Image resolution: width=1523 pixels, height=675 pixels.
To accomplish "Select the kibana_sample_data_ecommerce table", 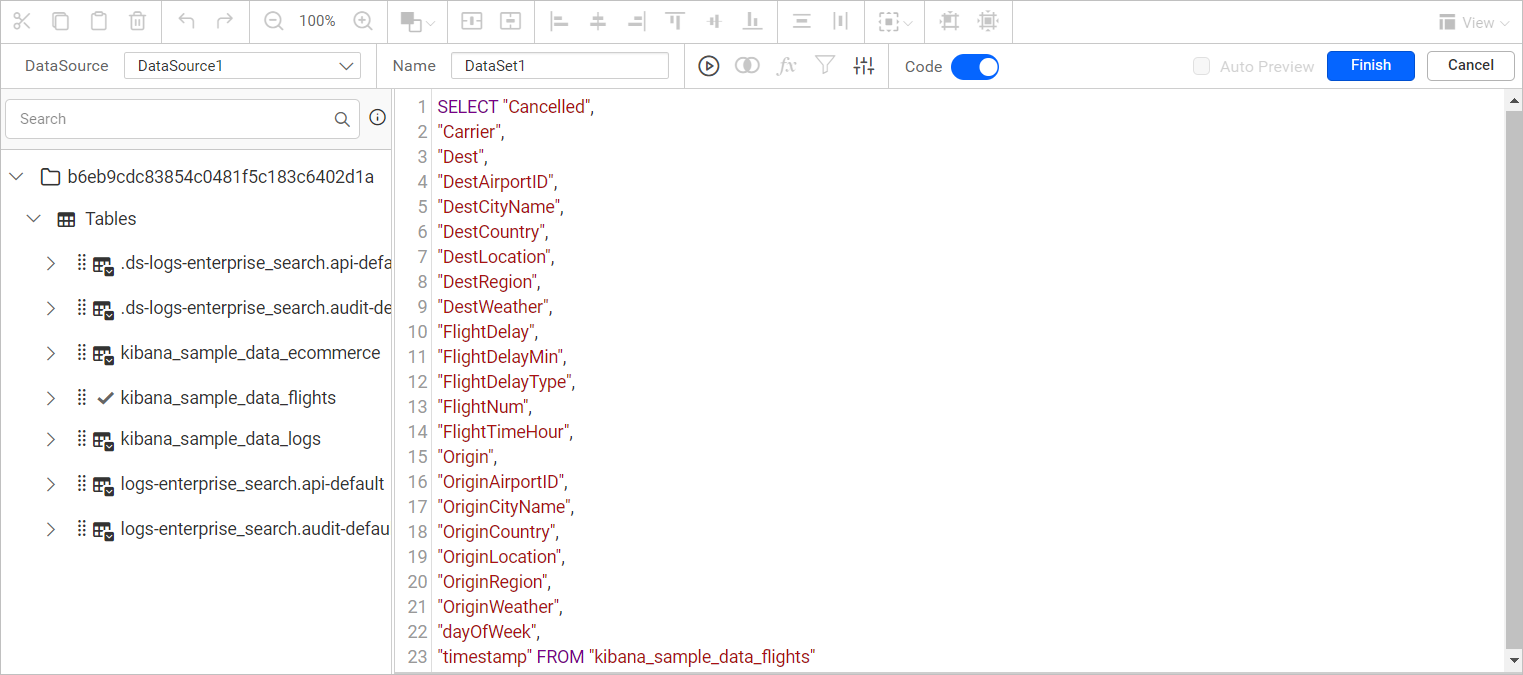I will (250, 353).
